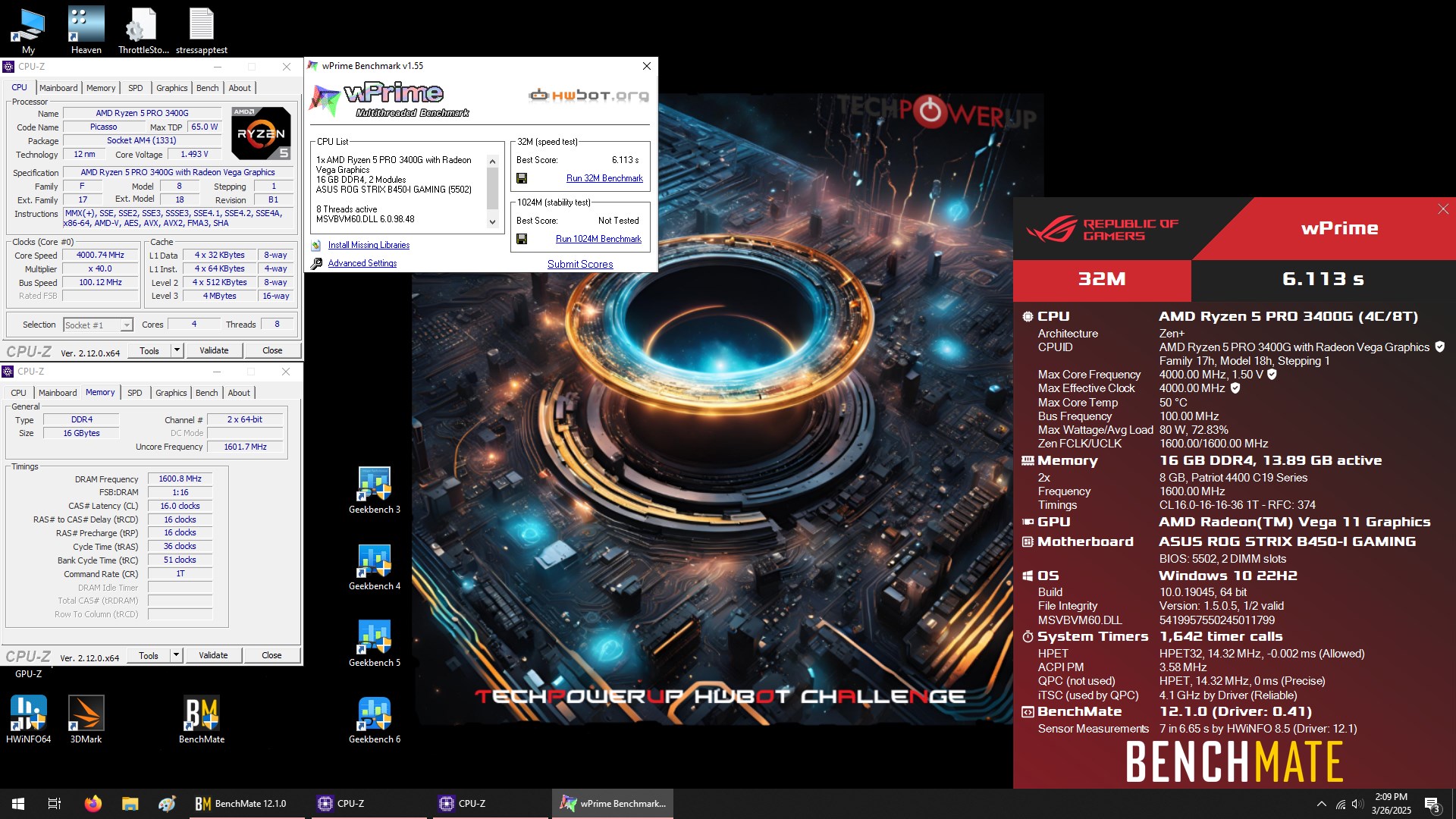Viewport: 1456px width, 819px height.
Task: Launch Firefox from the taskbar
Action: click(x=93, y=804)
